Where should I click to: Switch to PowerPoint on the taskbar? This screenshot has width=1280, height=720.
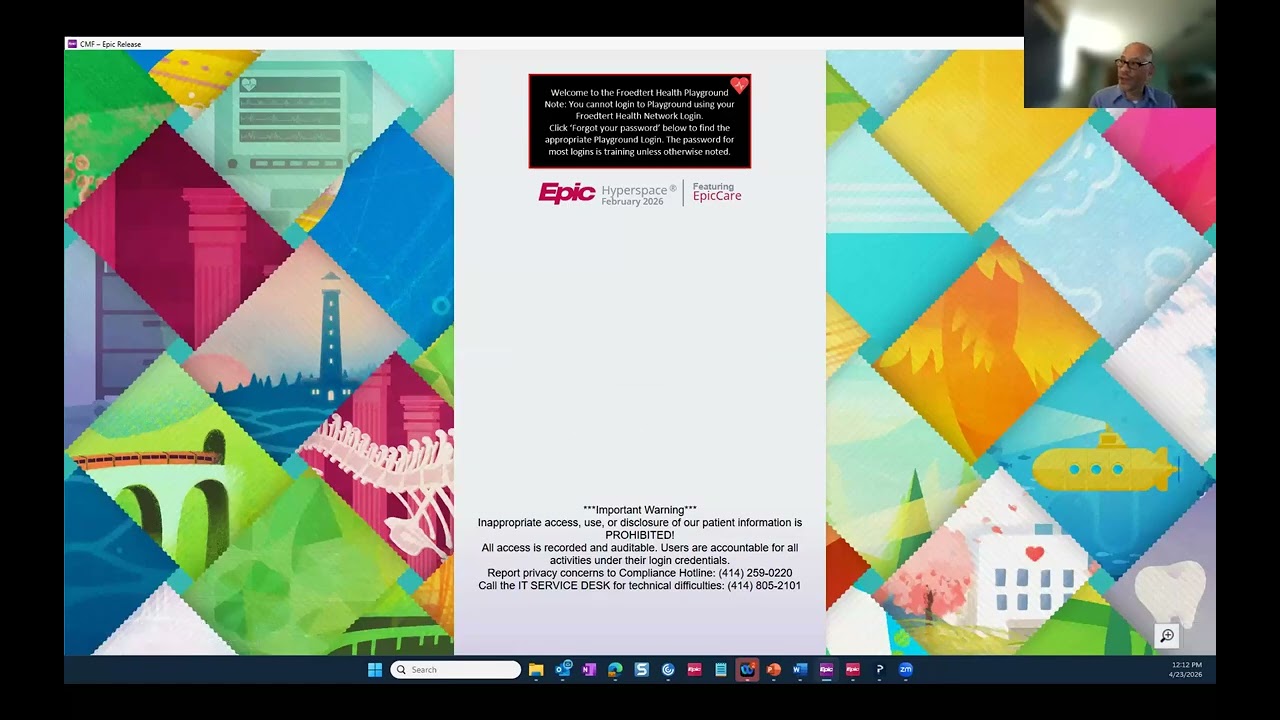click(x=773, y=670)
